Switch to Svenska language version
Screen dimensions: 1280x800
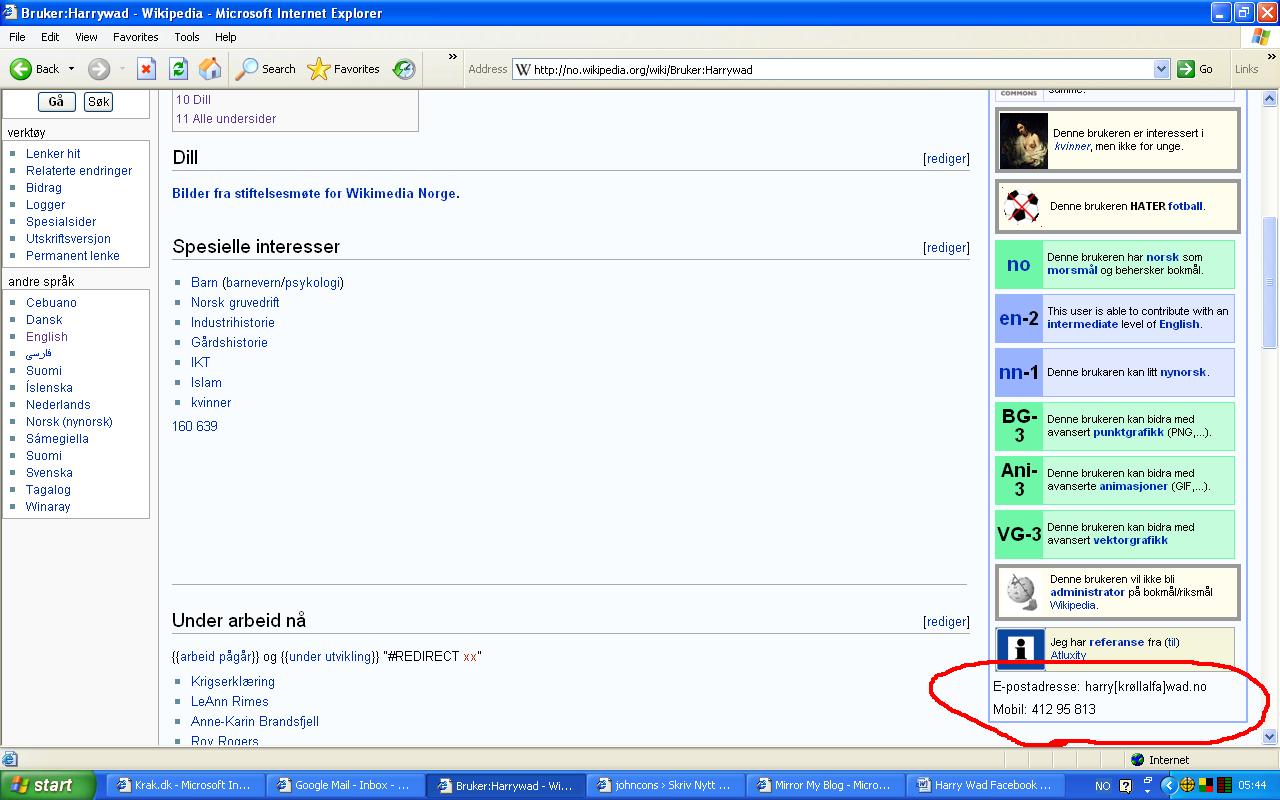[x=49, y=473]
